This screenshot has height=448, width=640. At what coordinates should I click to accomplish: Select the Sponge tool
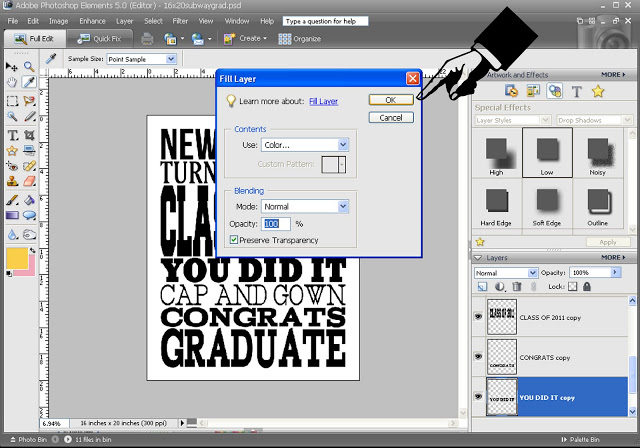(x=29, y=235)
